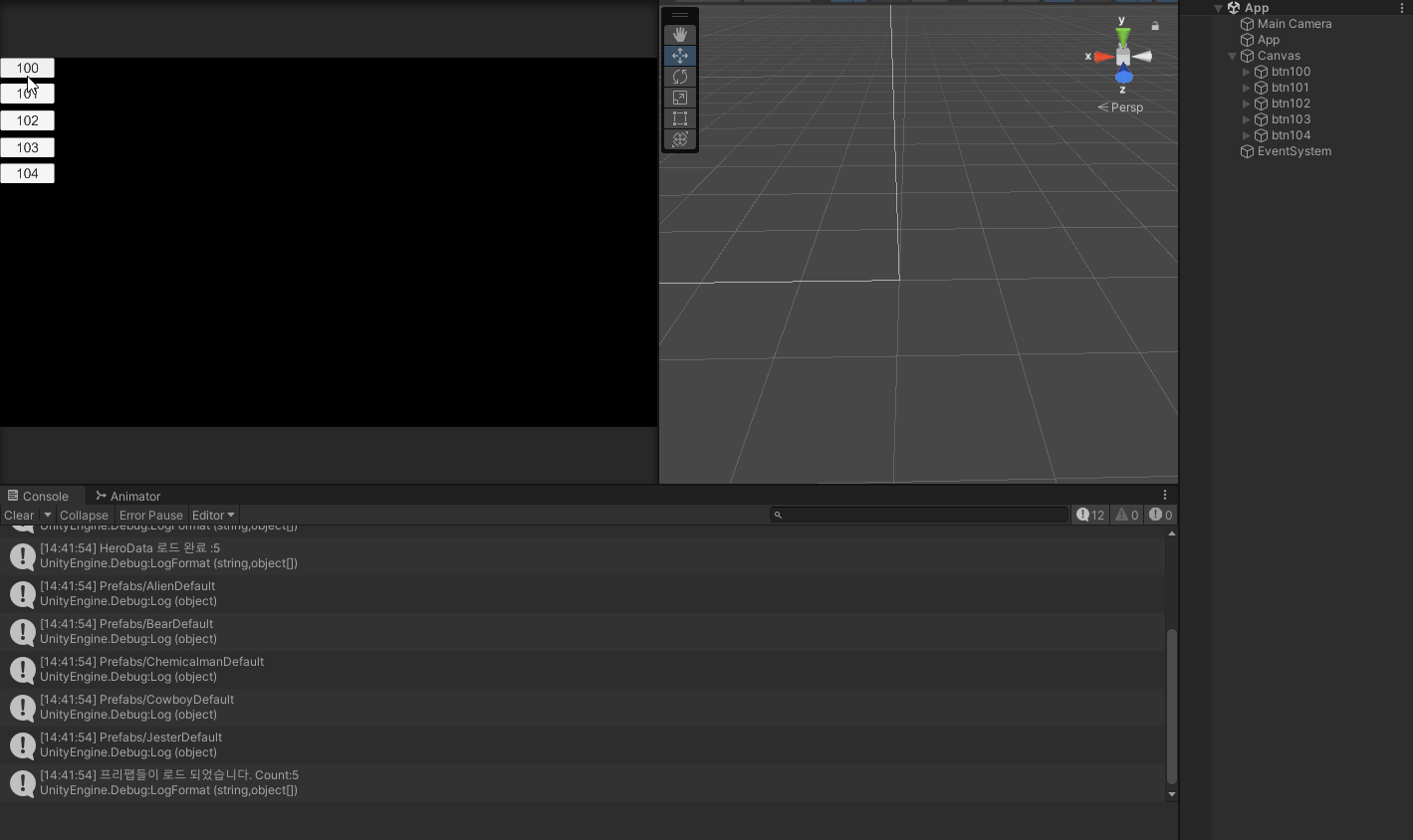The height and width of the screenshot is (840, 1413).
Task: Select EventSystem in Hierarchy
Action: coord(1294,151)
